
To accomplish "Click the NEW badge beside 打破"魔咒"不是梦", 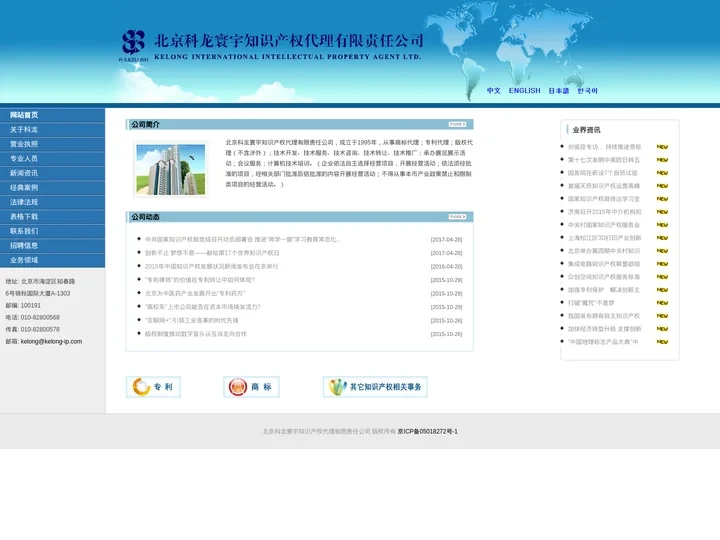I will pos(662,303).
